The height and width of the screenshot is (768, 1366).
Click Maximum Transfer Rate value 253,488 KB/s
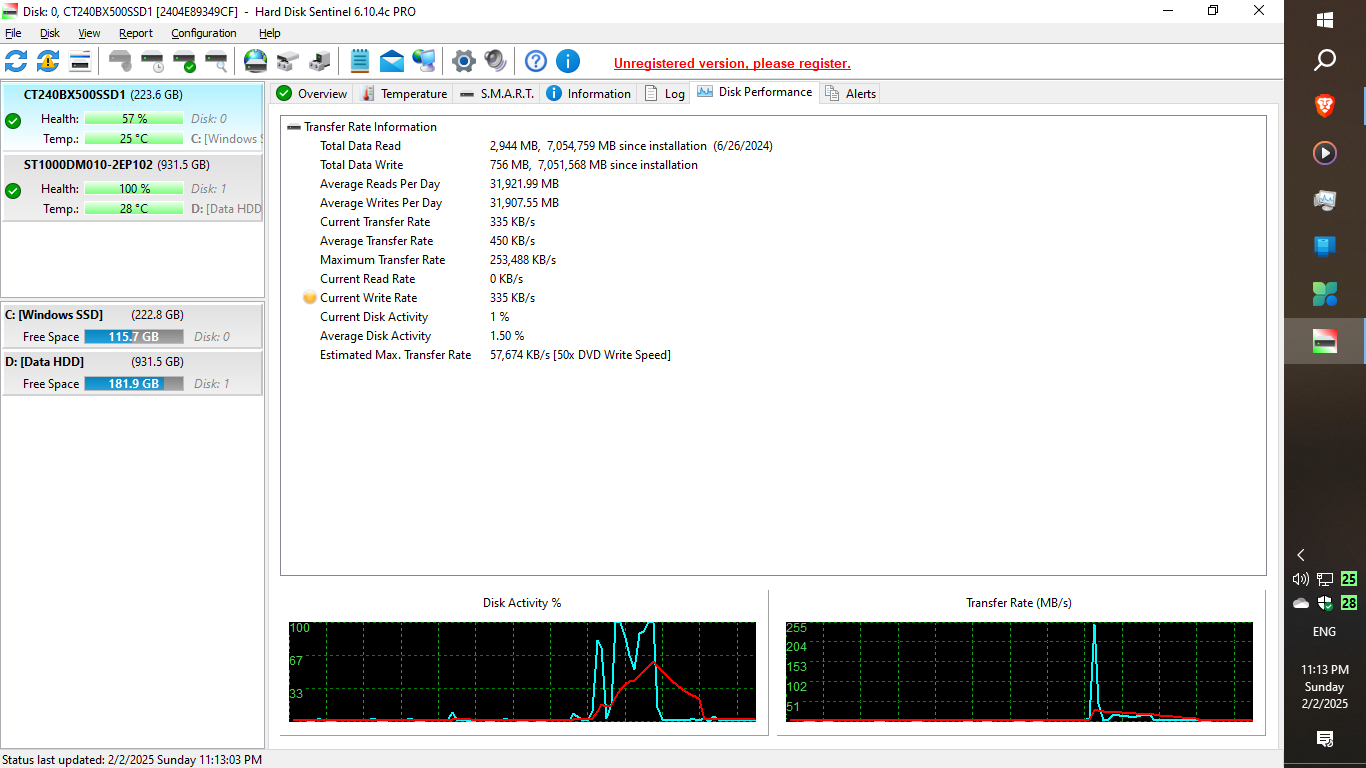point(523,260)
